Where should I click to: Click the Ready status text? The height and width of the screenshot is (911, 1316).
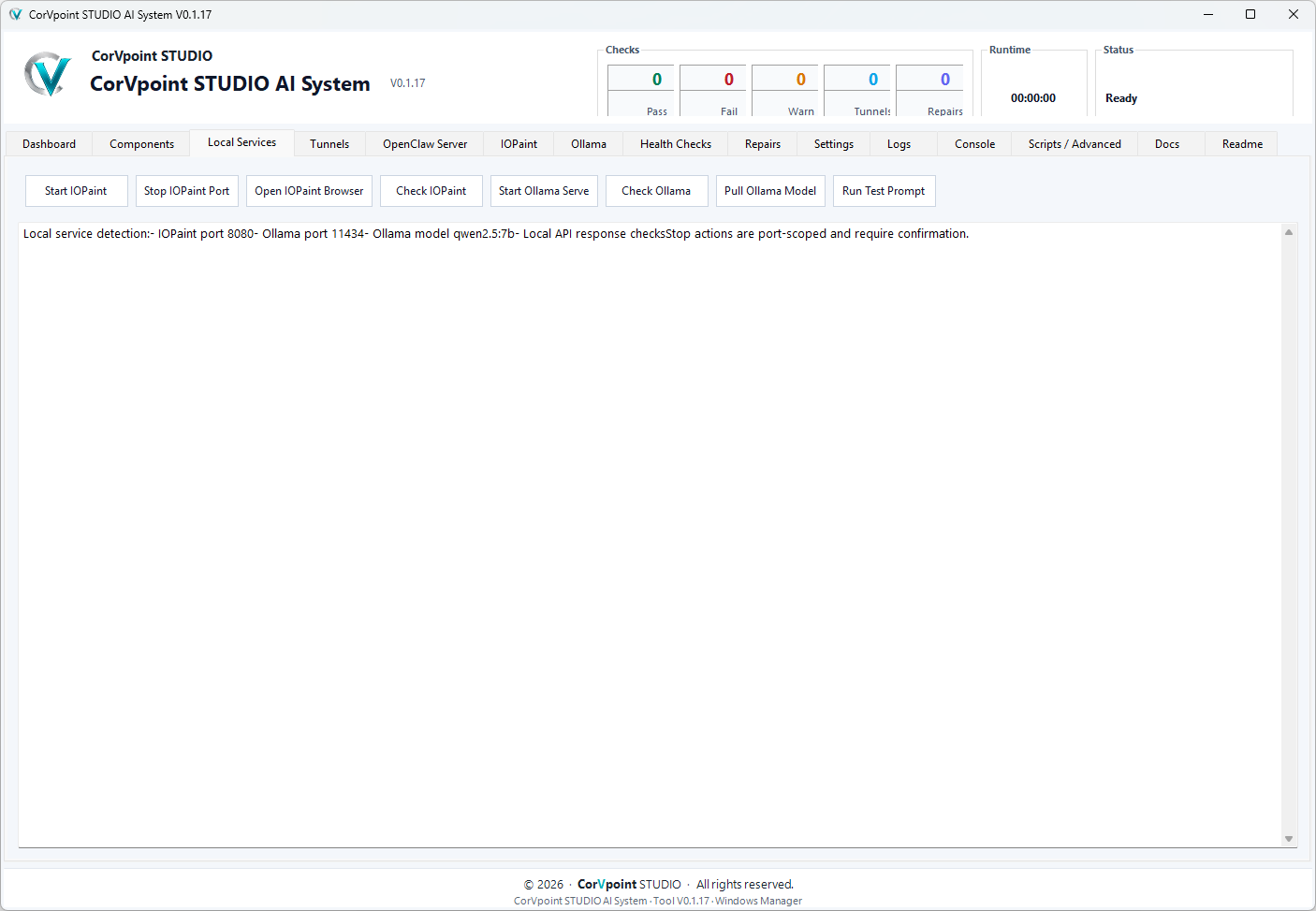(x=1121, y=98)
